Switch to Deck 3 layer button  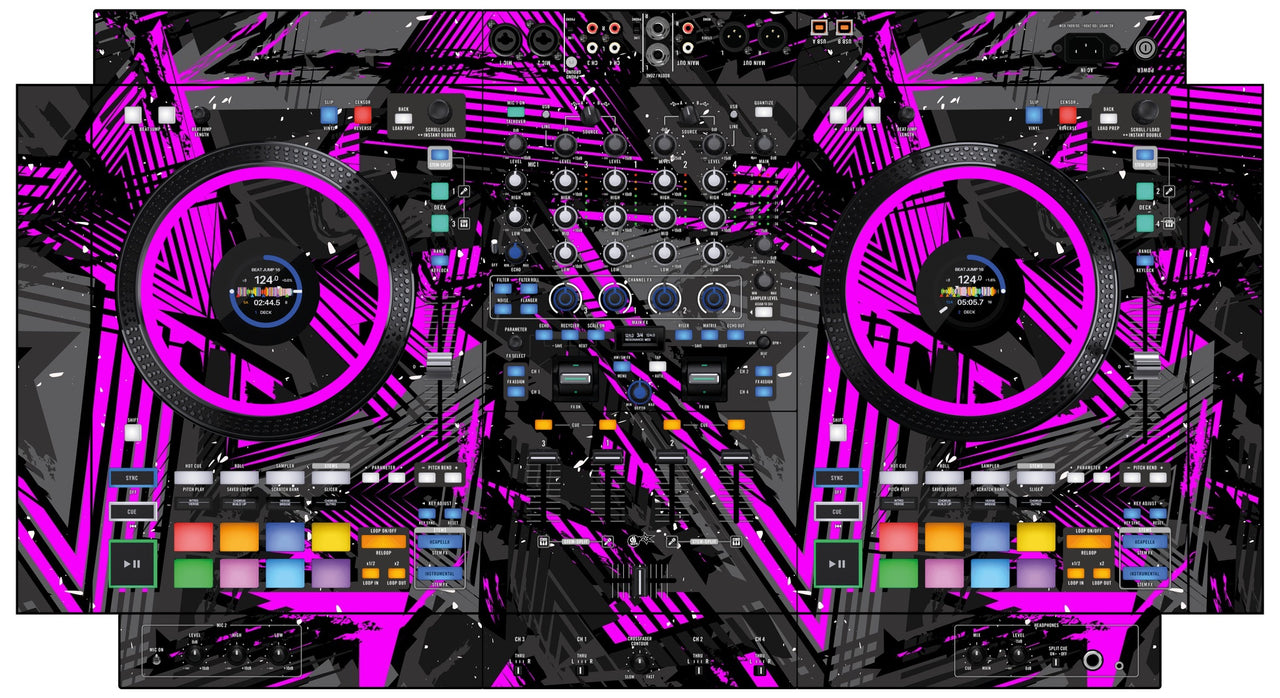(440, 223)
